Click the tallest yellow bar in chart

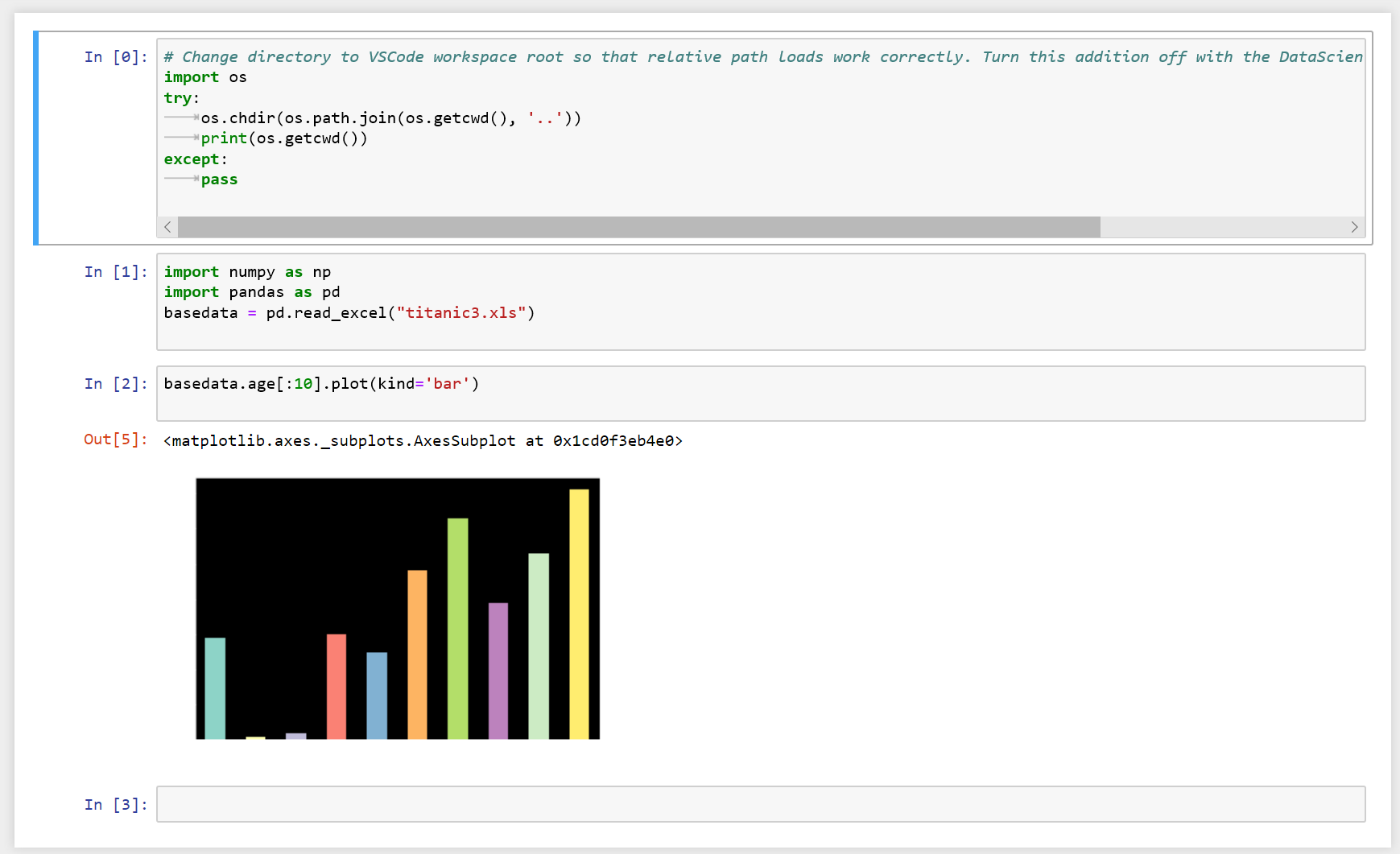click(579, 614)
